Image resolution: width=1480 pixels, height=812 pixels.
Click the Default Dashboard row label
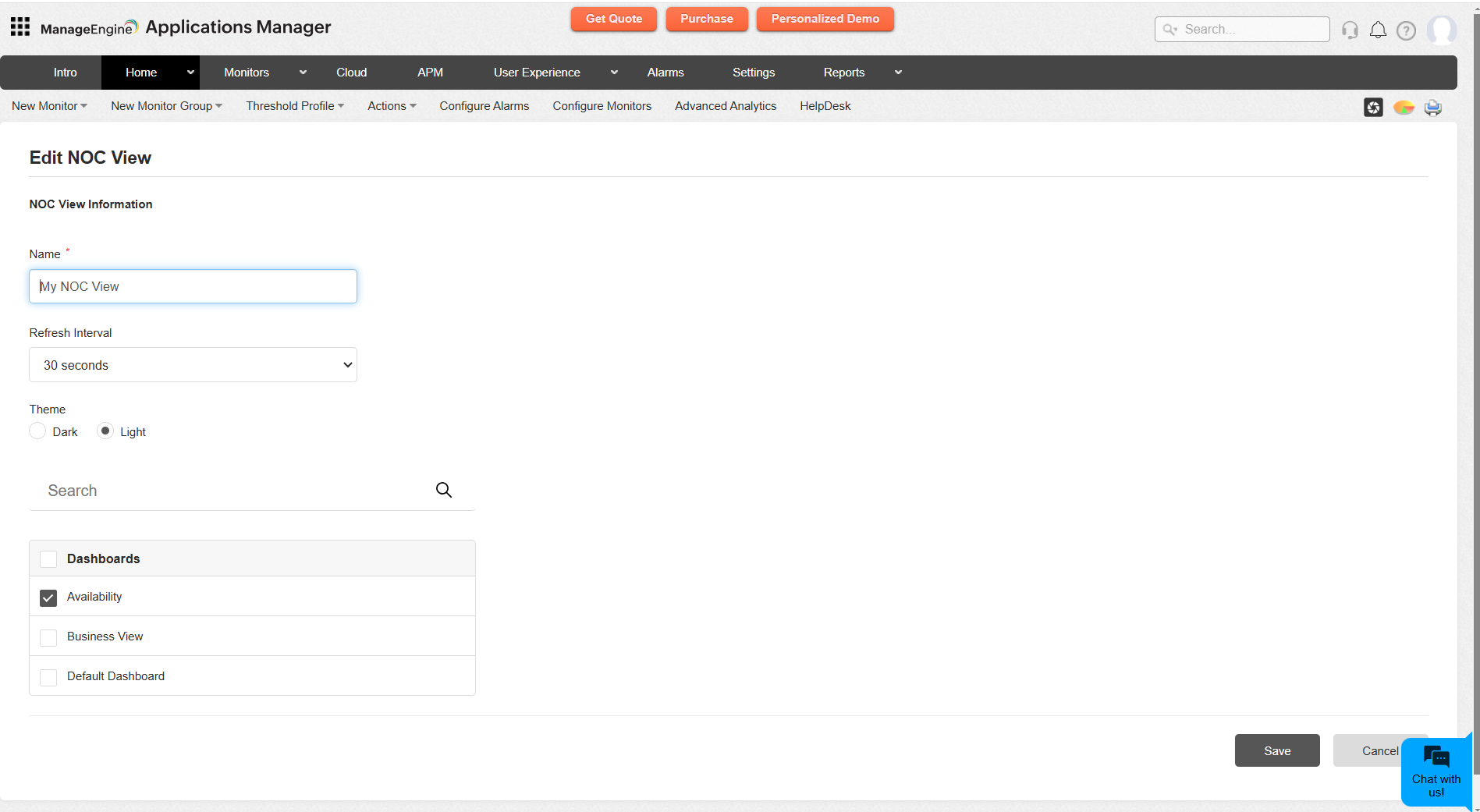[115, 676]
